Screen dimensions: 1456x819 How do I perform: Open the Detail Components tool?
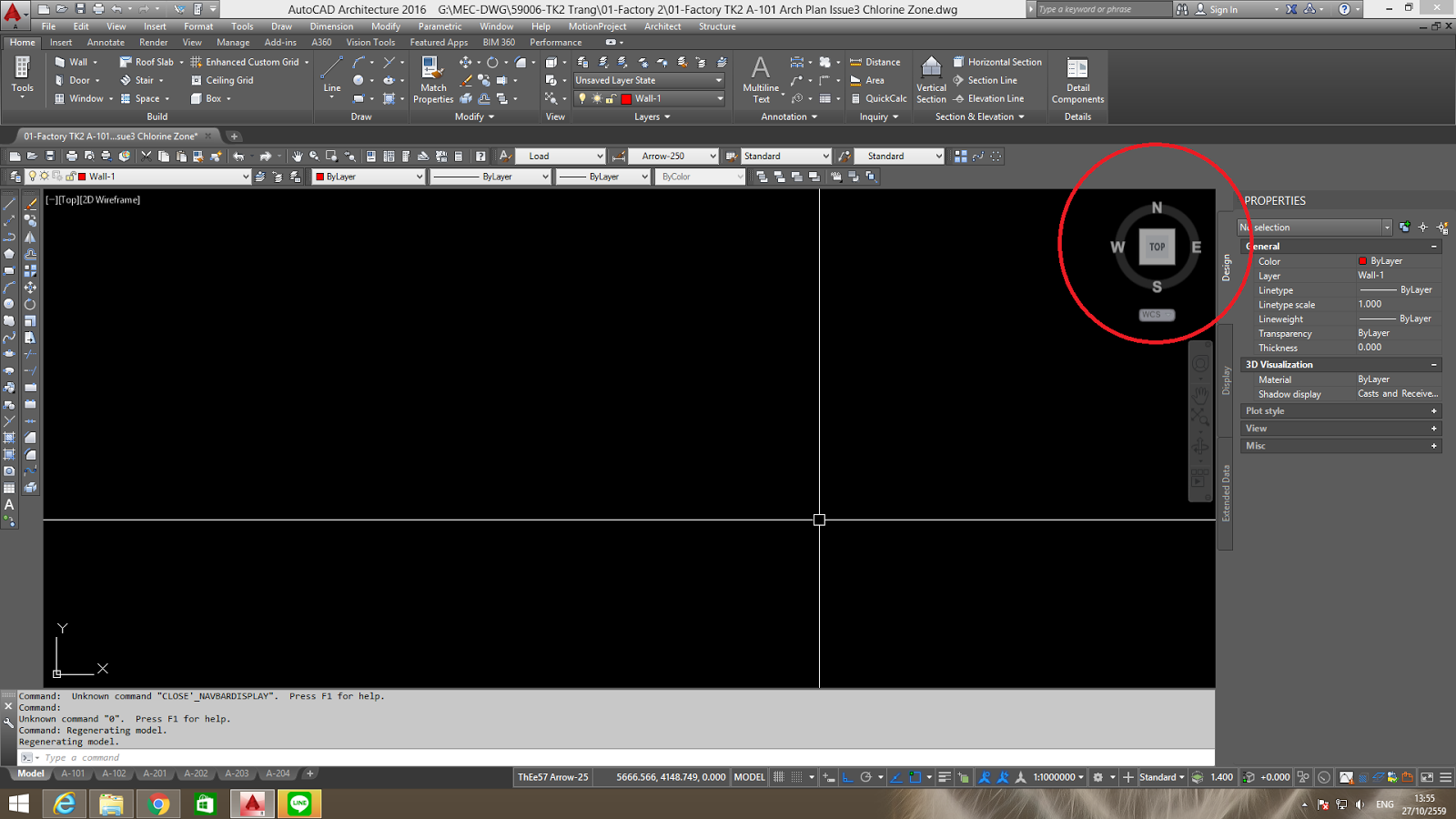[1077, 80]
